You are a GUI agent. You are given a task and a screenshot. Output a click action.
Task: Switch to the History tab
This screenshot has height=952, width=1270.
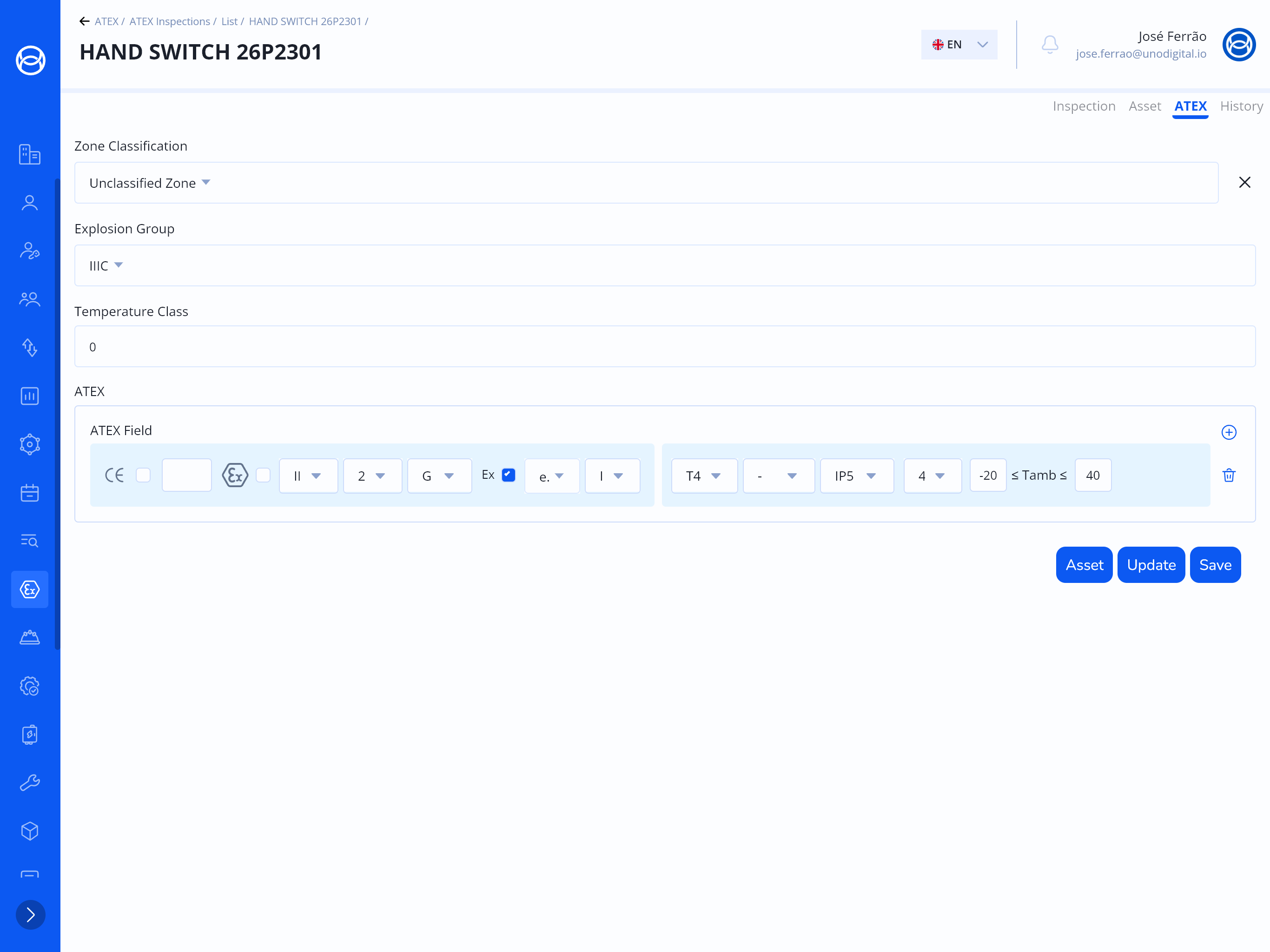[1241, 106]
